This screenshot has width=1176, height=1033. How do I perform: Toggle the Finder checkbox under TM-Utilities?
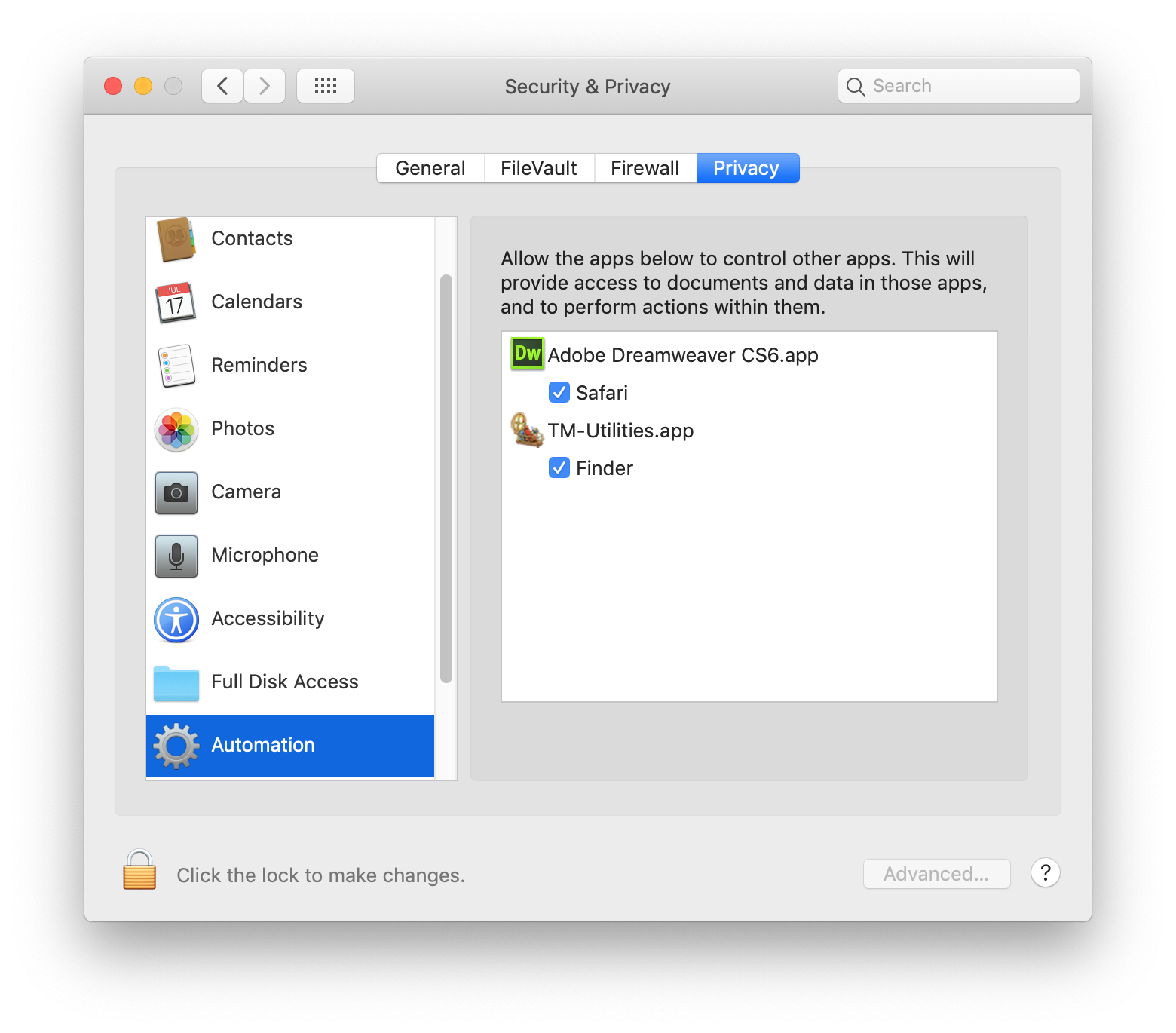pos(559,467)
